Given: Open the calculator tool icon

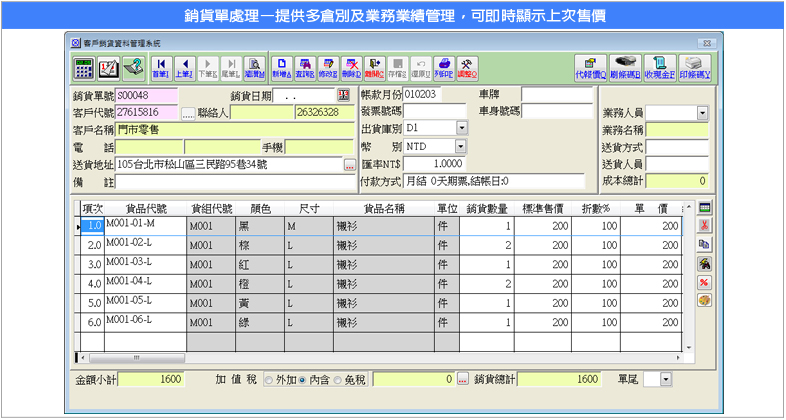Looking at the screenshot, I should (84, 67).
